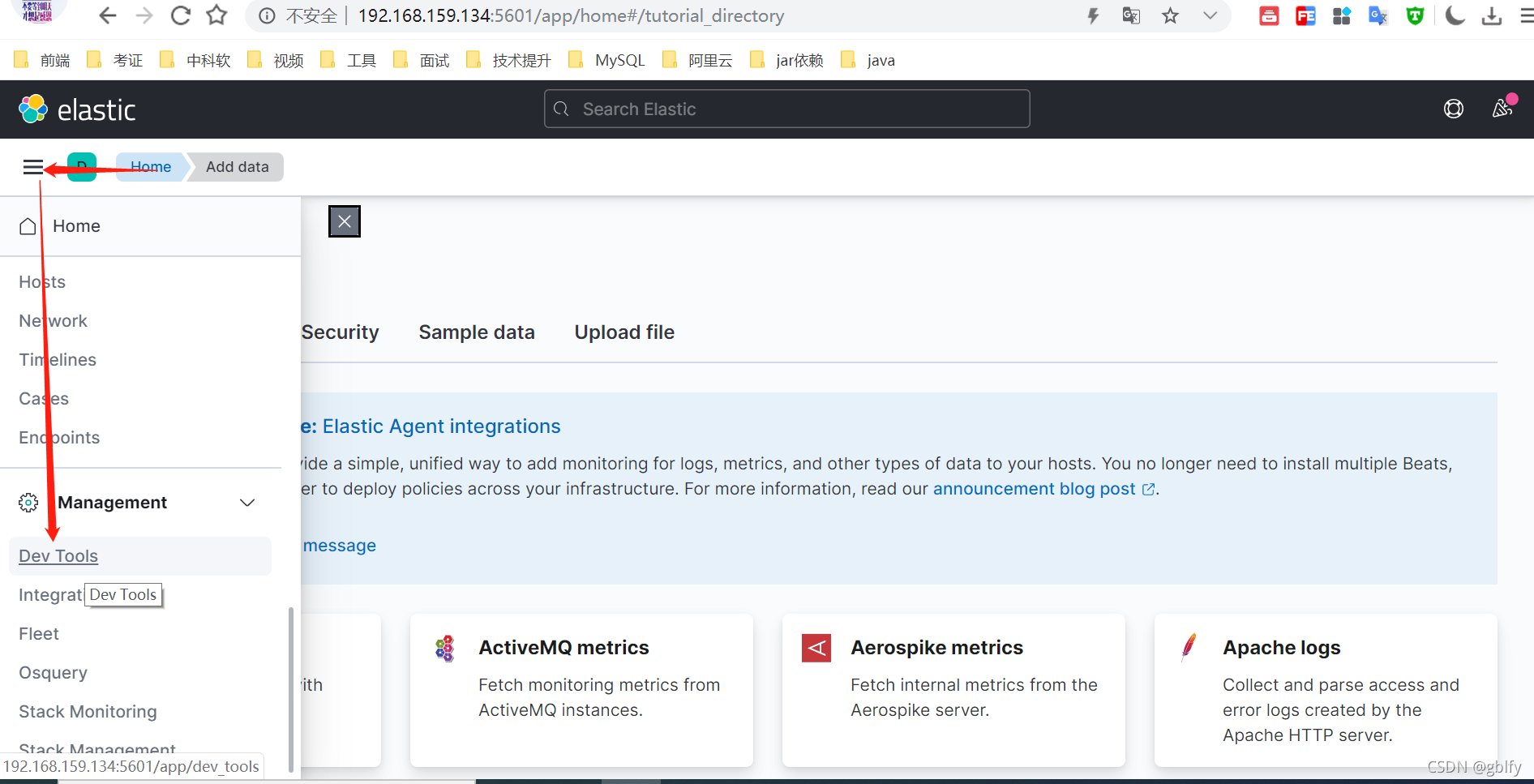
Task: Click the apps grid extension icon
Action: [x=1342, y=16]
